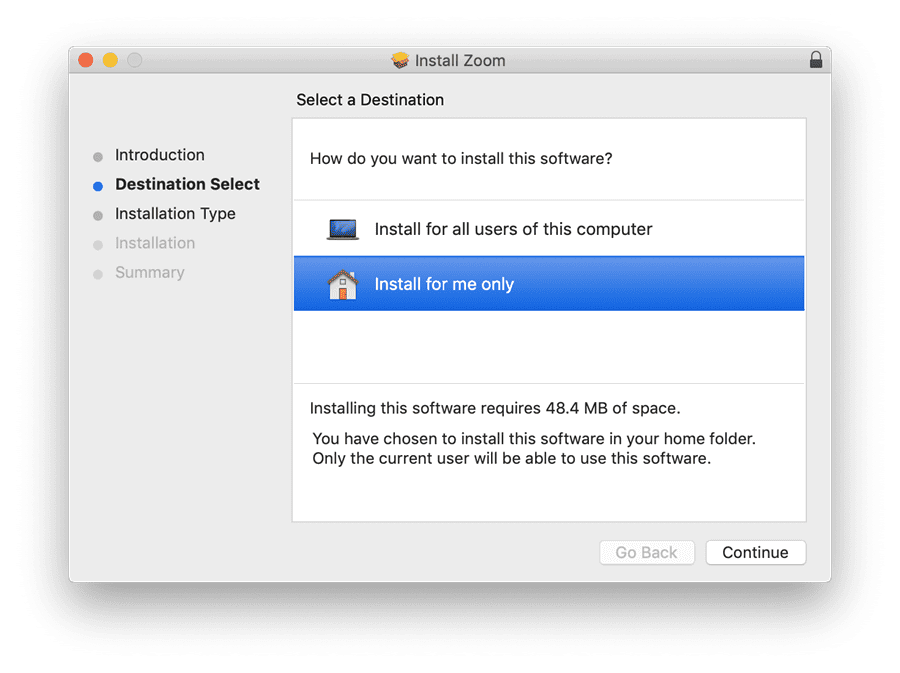
Task: Click the dot beside the Summary step
Action: [x=97, y=273]
